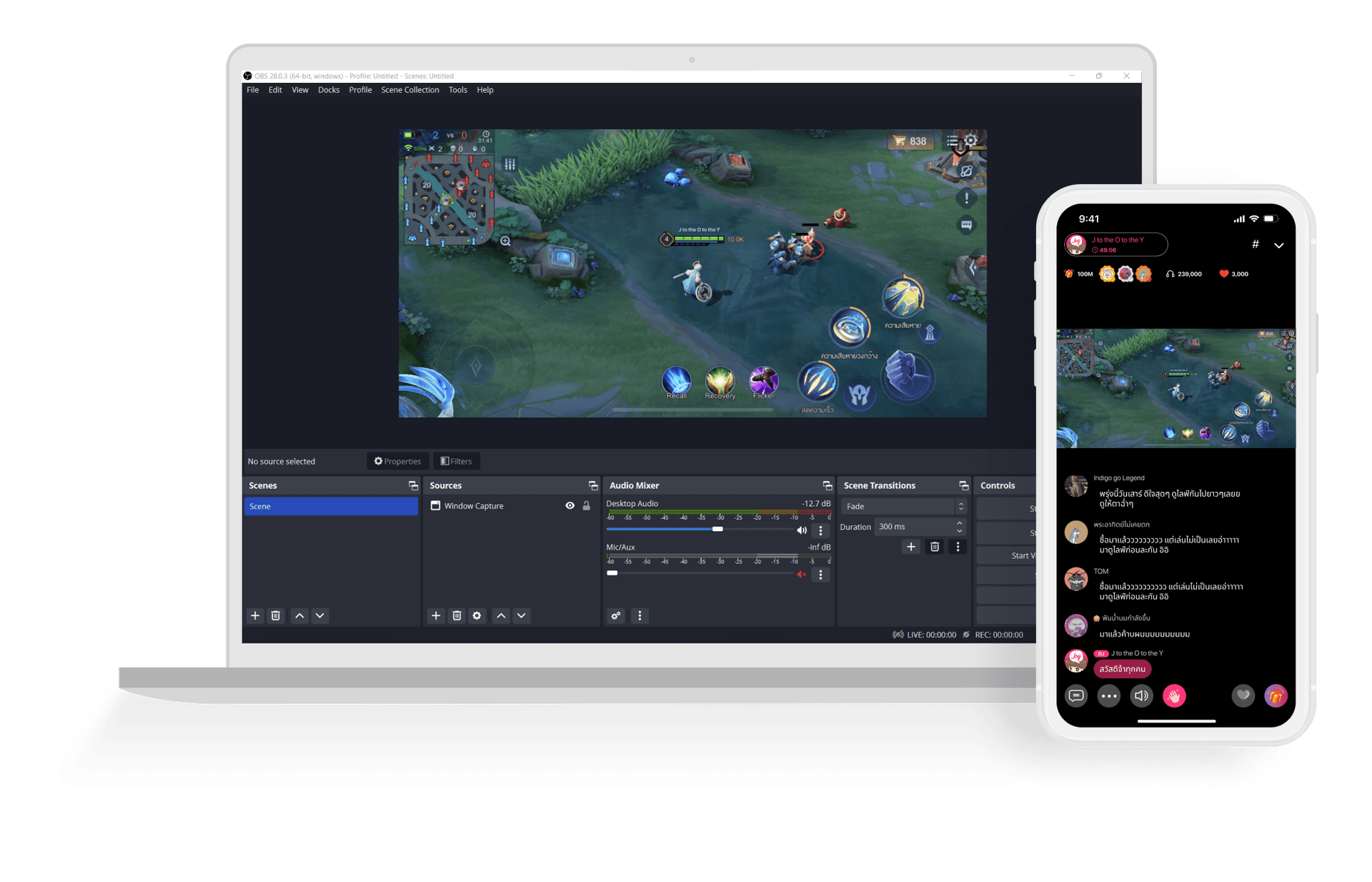Screen dimensions: 1372x882
Task: Open advanced audio properties gears icon
Action: pyautogui.click(x=616, y=615)
